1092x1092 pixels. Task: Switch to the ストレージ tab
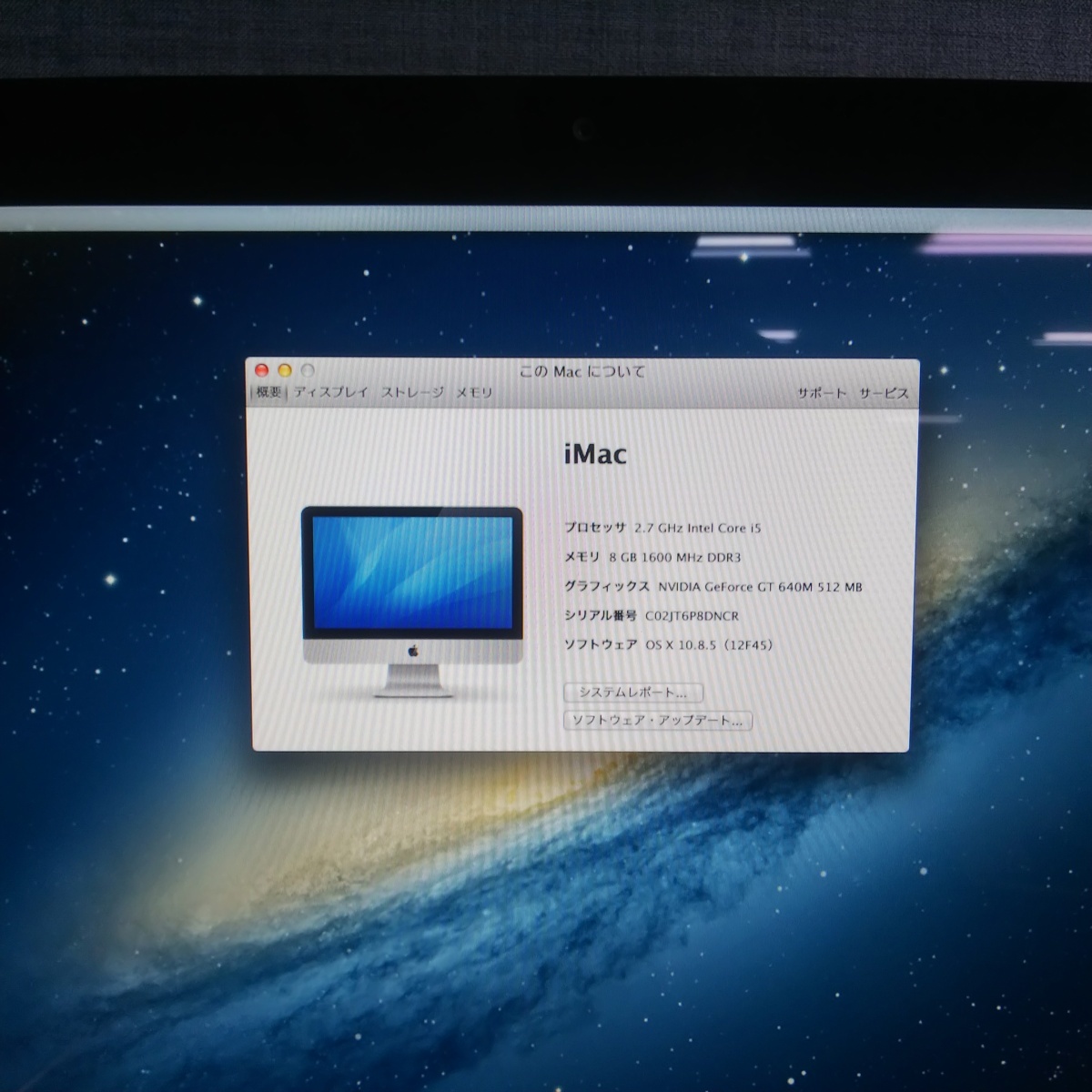[x=412, y=392]
